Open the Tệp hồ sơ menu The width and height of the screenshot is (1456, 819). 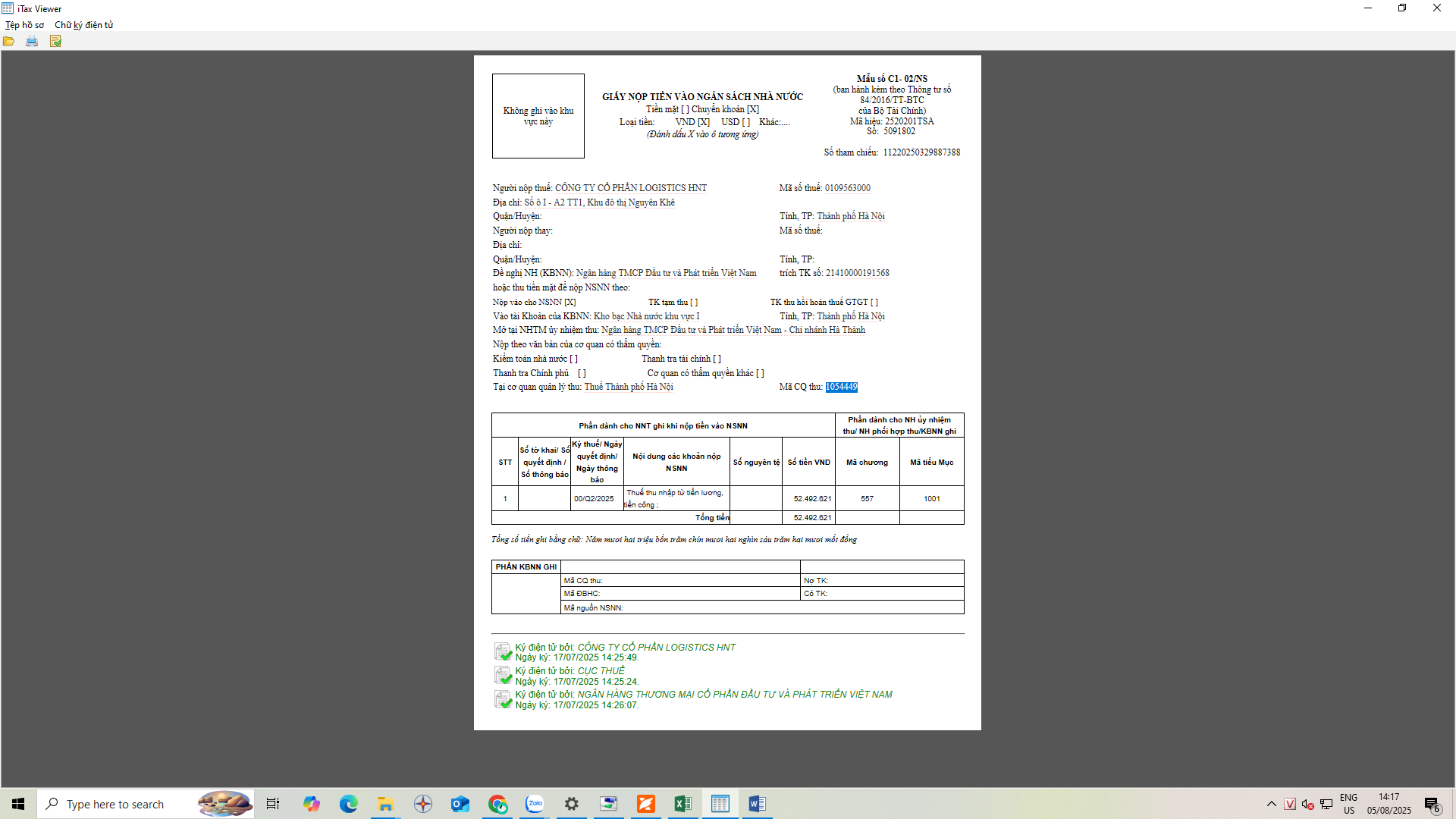point(24,25)
